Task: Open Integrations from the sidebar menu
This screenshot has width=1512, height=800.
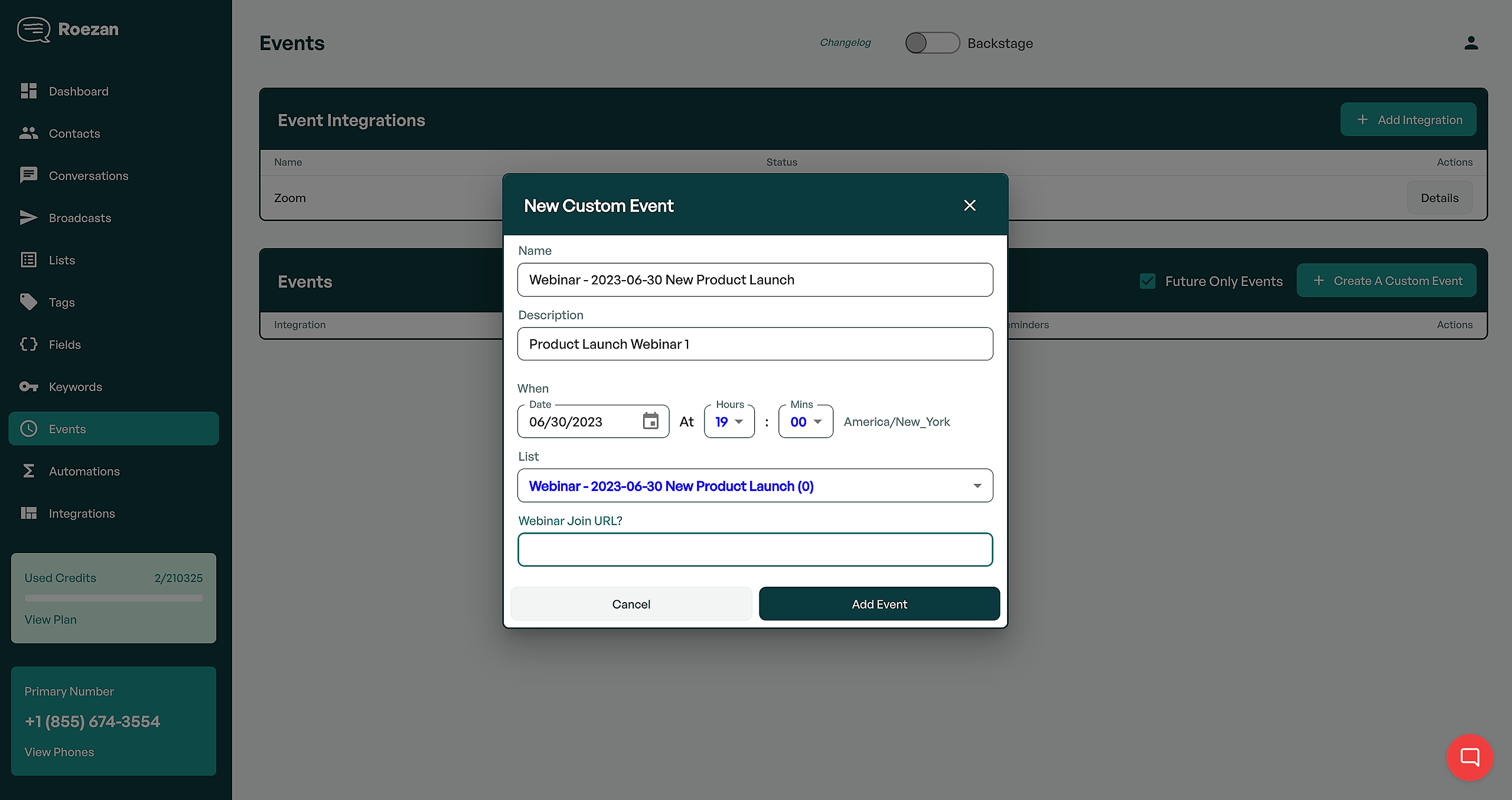Action: pyautogui.click(x=82, y=513)
